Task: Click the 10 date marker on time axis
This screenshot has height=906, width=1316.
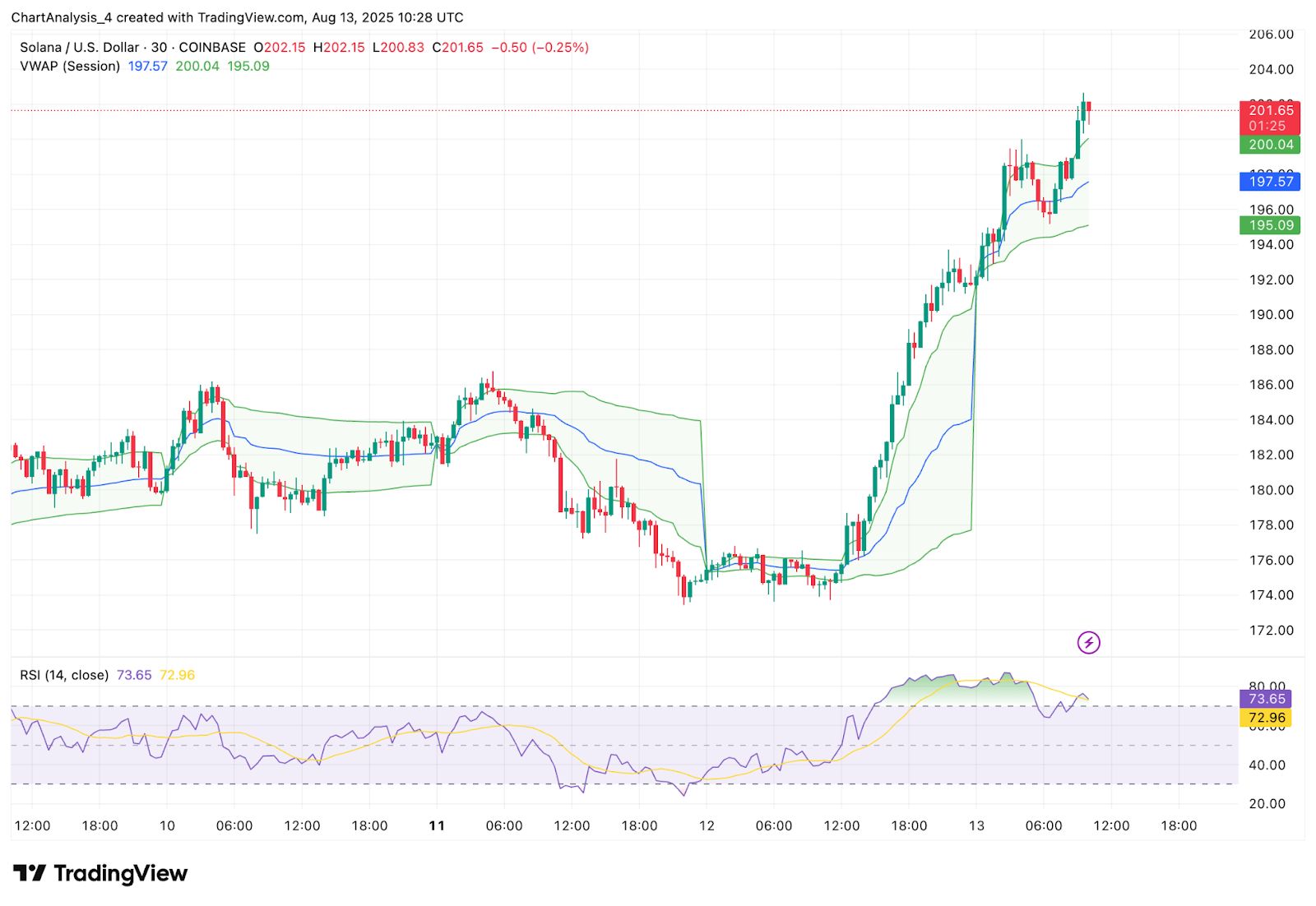Action: click(x=167, y=825)
